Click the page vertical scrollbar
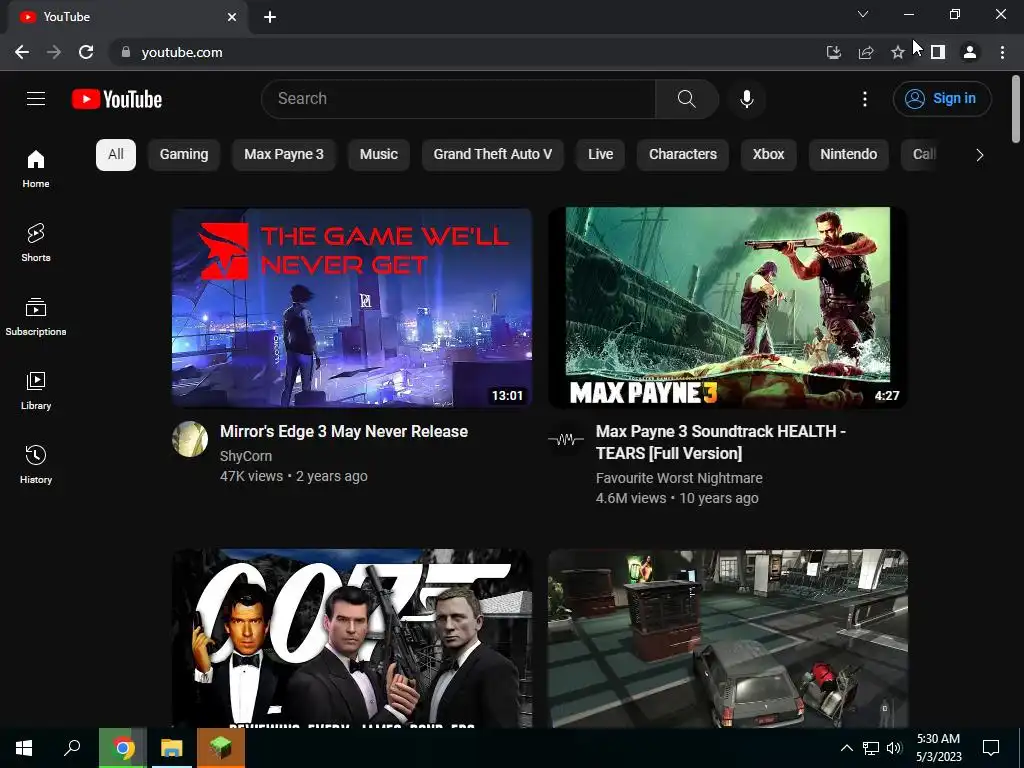This screenshot has height=768, width=1024. (1016, 109)
